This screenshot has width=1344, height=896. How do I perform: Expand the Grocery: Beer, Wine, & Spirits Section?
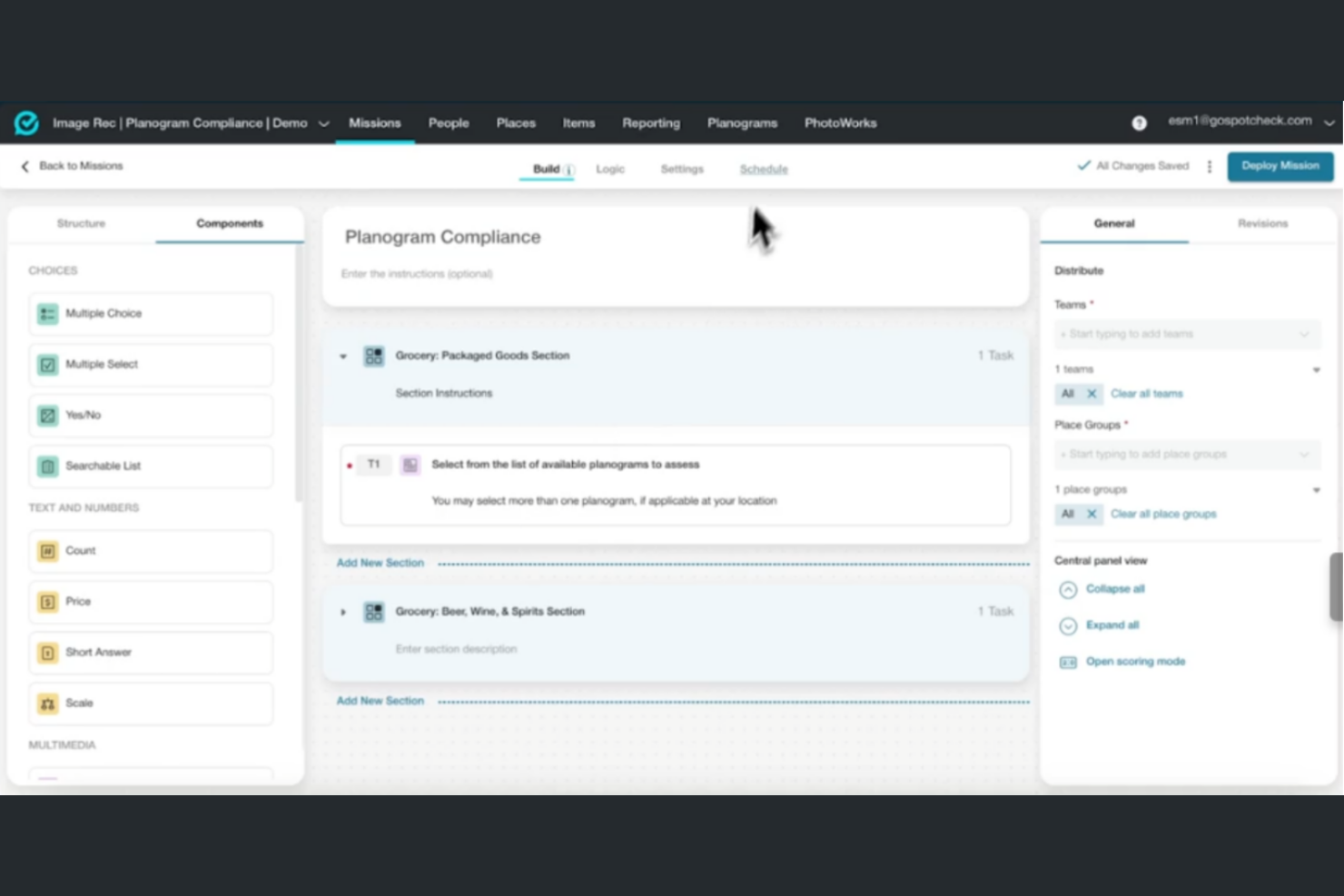pos(343,612)
